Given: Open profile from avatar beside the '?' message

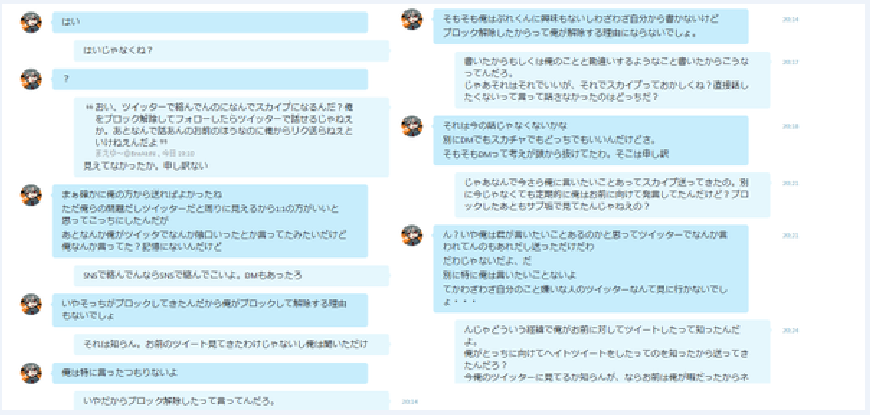Looking at the screenshot, I should [x=31, y=79].
